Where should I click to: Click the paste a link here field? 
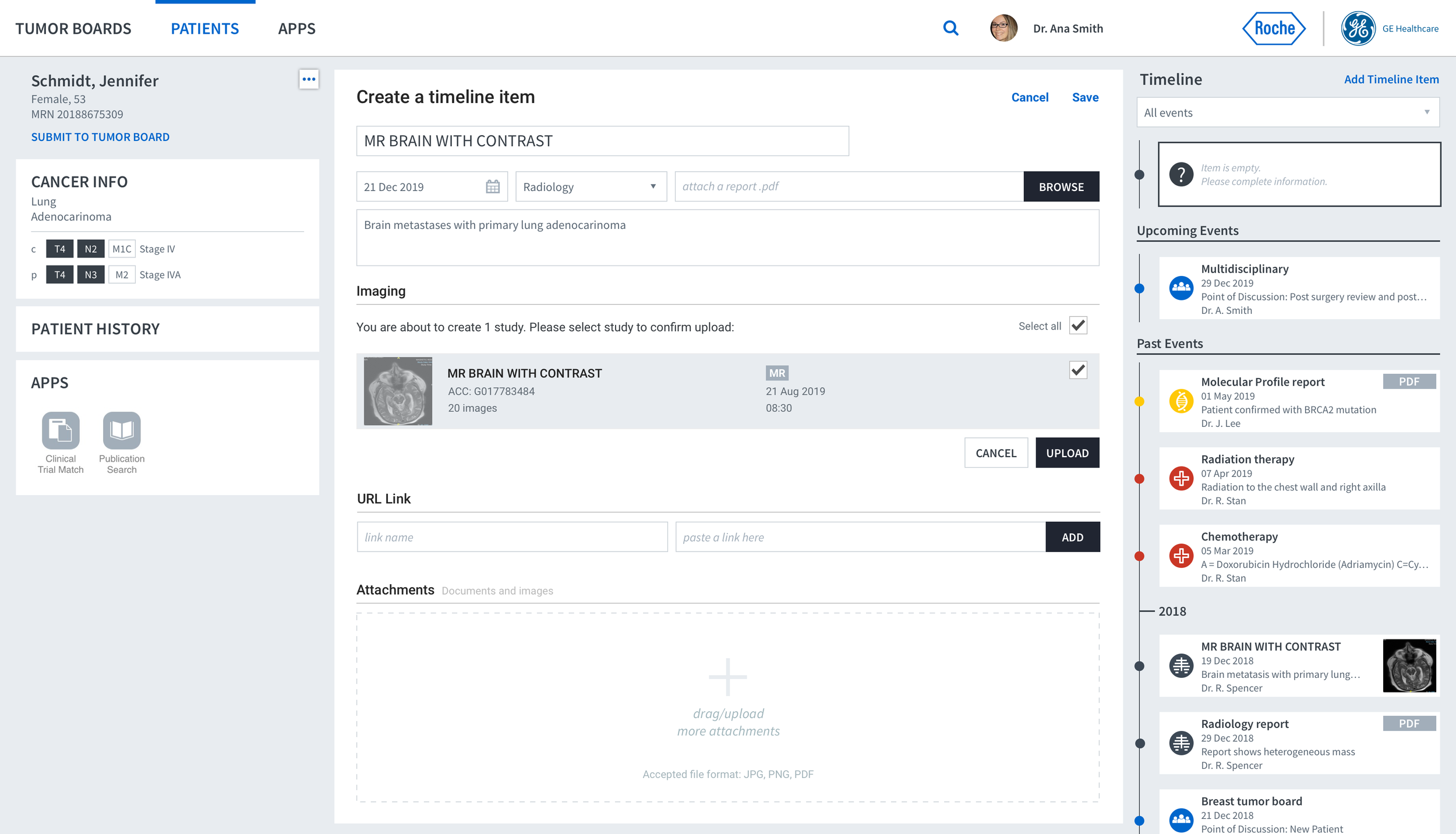tap(860, 537)
